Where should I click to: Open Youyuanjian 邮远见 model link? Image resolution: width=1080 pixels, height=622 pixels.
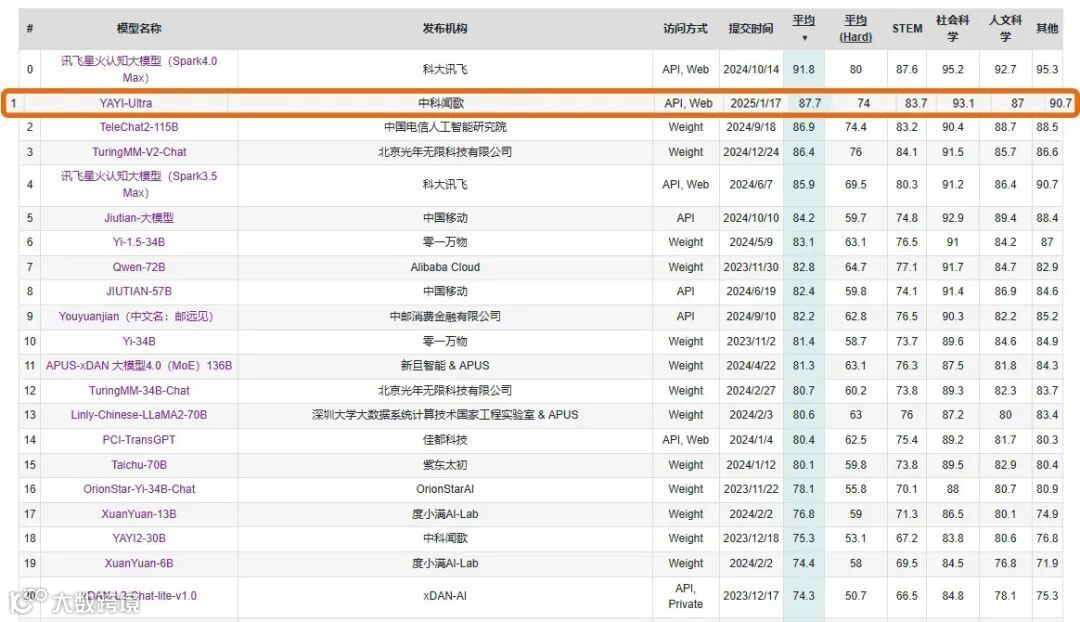(136, 316)
